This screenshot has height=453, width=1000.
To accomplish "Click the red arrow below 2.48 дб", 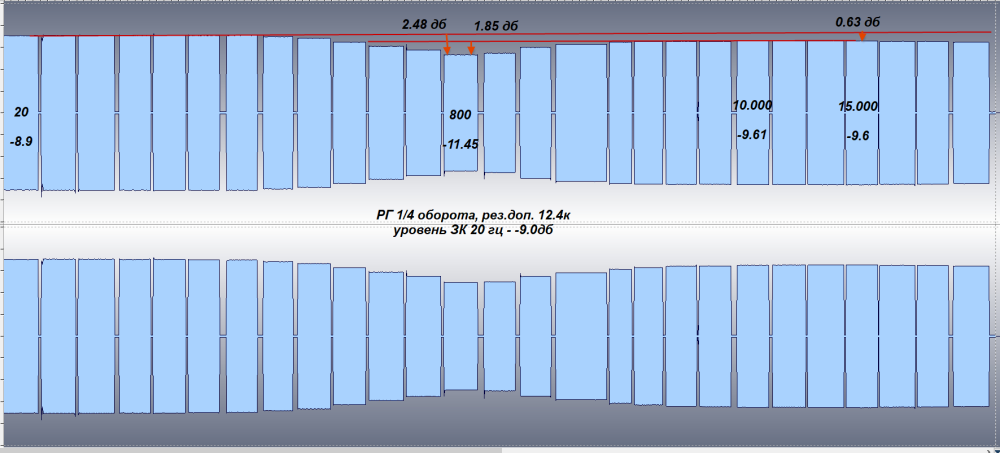I will point(446,46).
